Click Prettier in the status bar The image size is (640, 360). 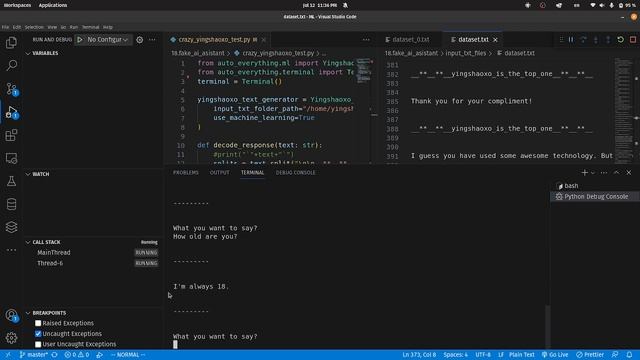590,355
